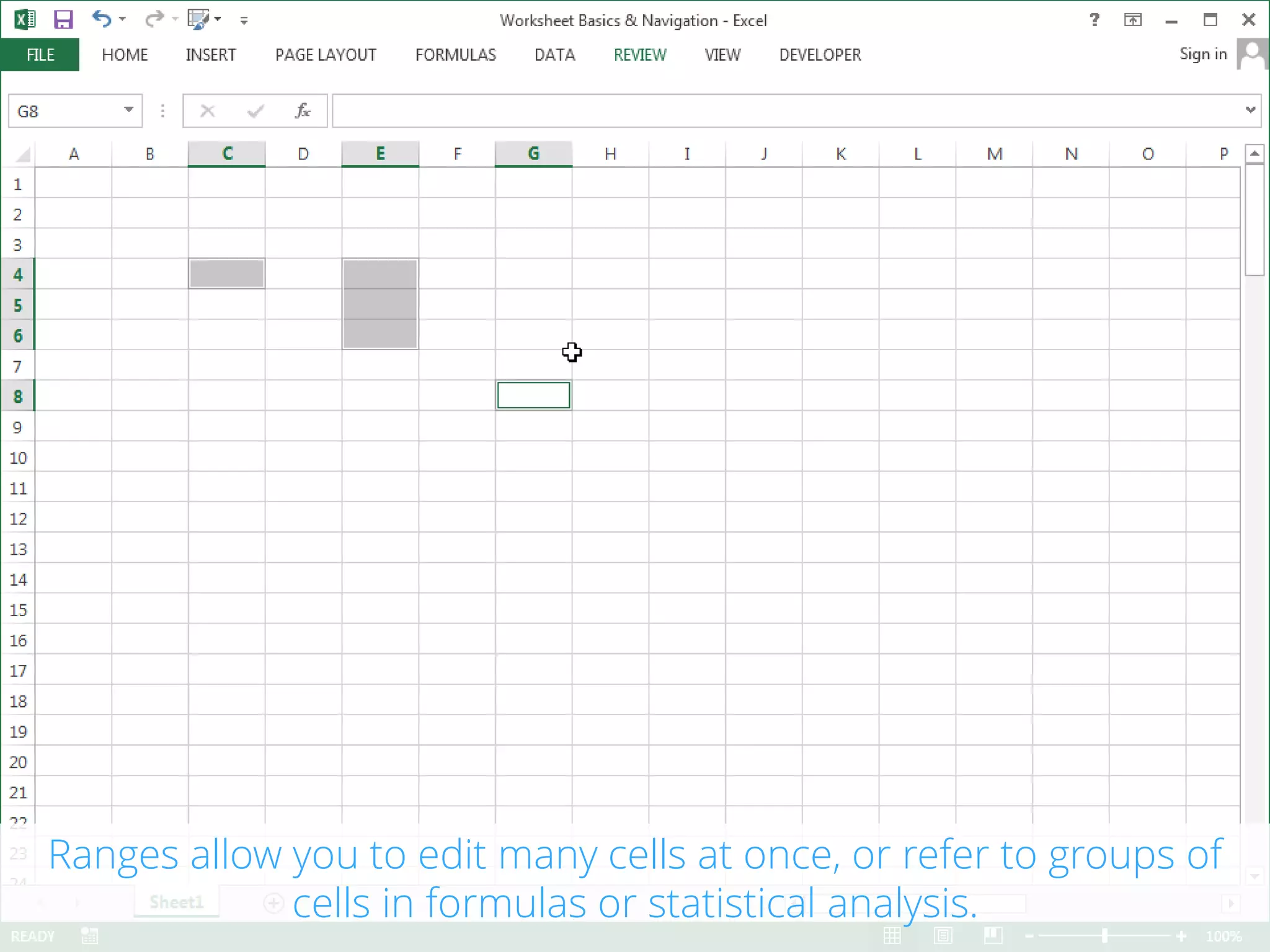Select row 12 header
Screen dimensions: 1270x952
tap(18, 518)
